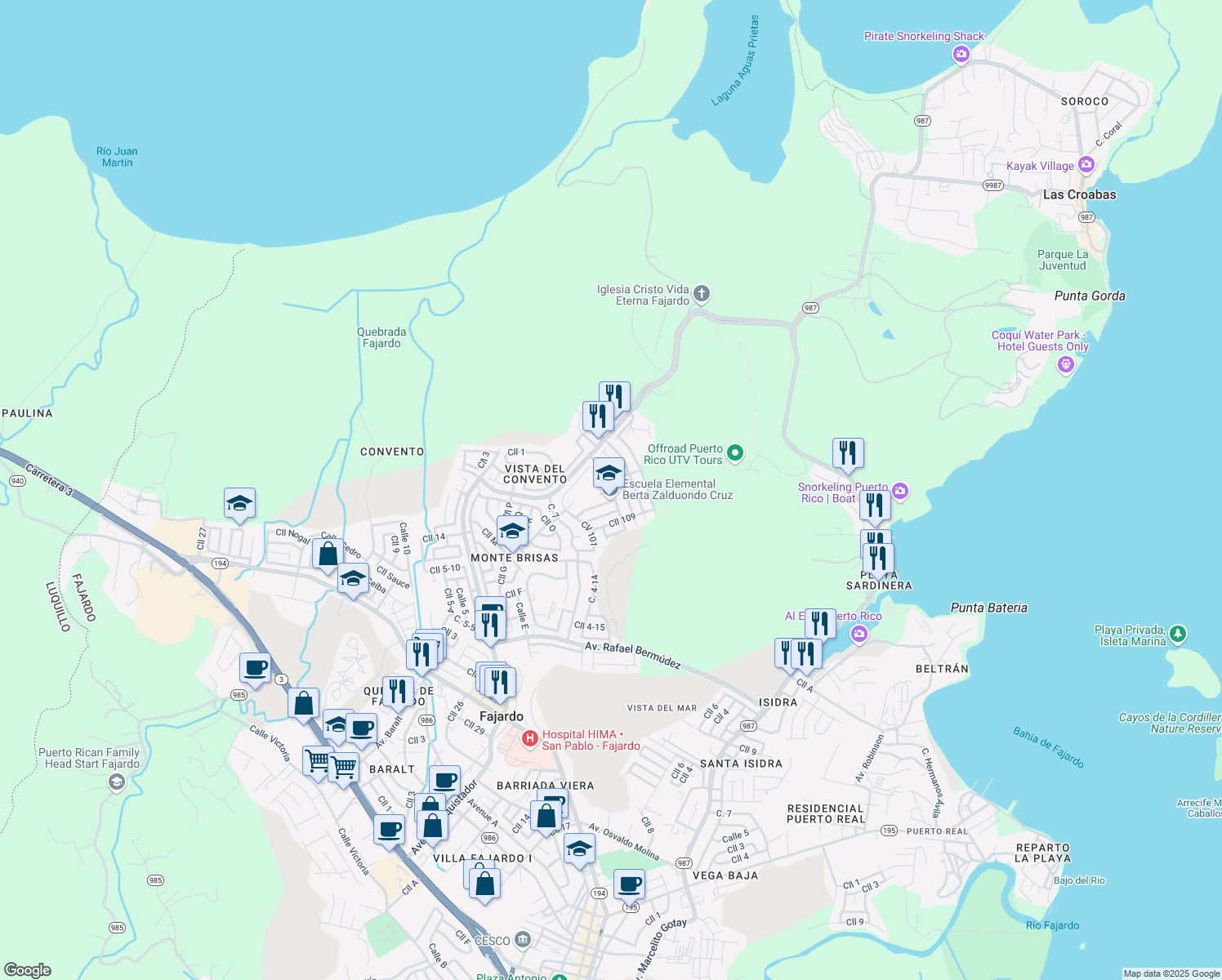Click the school icon beside Cll 27

pyautogui.click(x=239, y=506)
